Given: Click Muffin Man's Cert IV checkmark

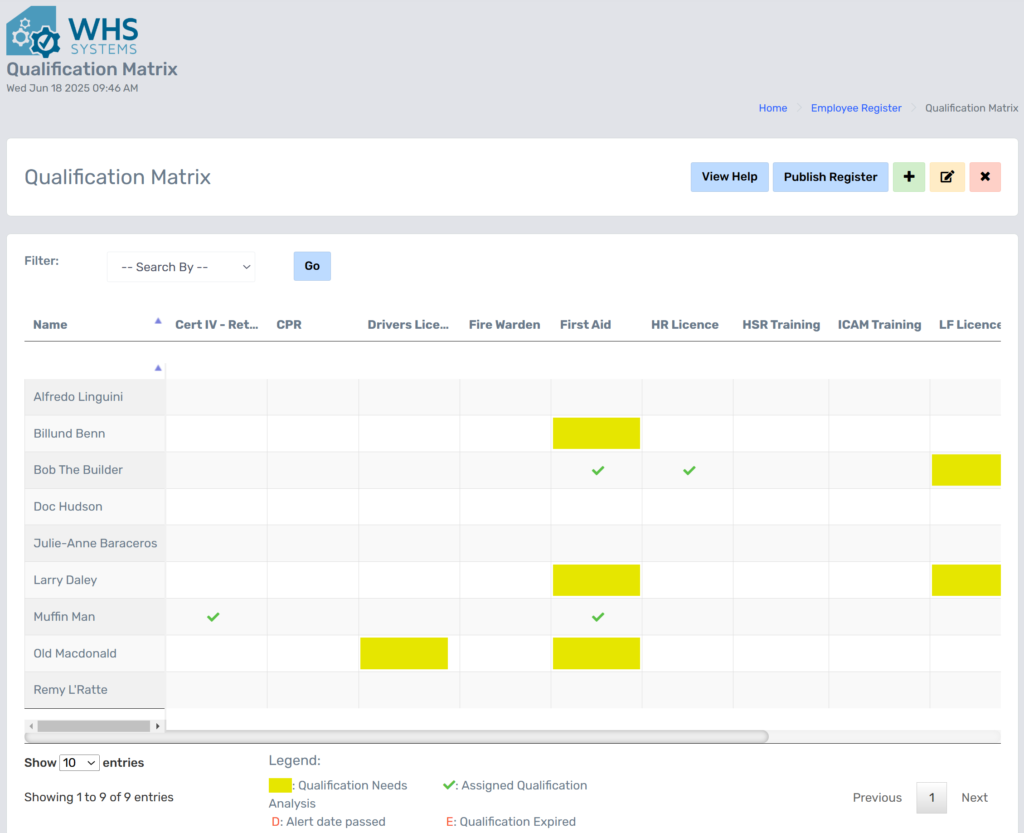Looking at the screenshot, I should click(x=212, y=617).
